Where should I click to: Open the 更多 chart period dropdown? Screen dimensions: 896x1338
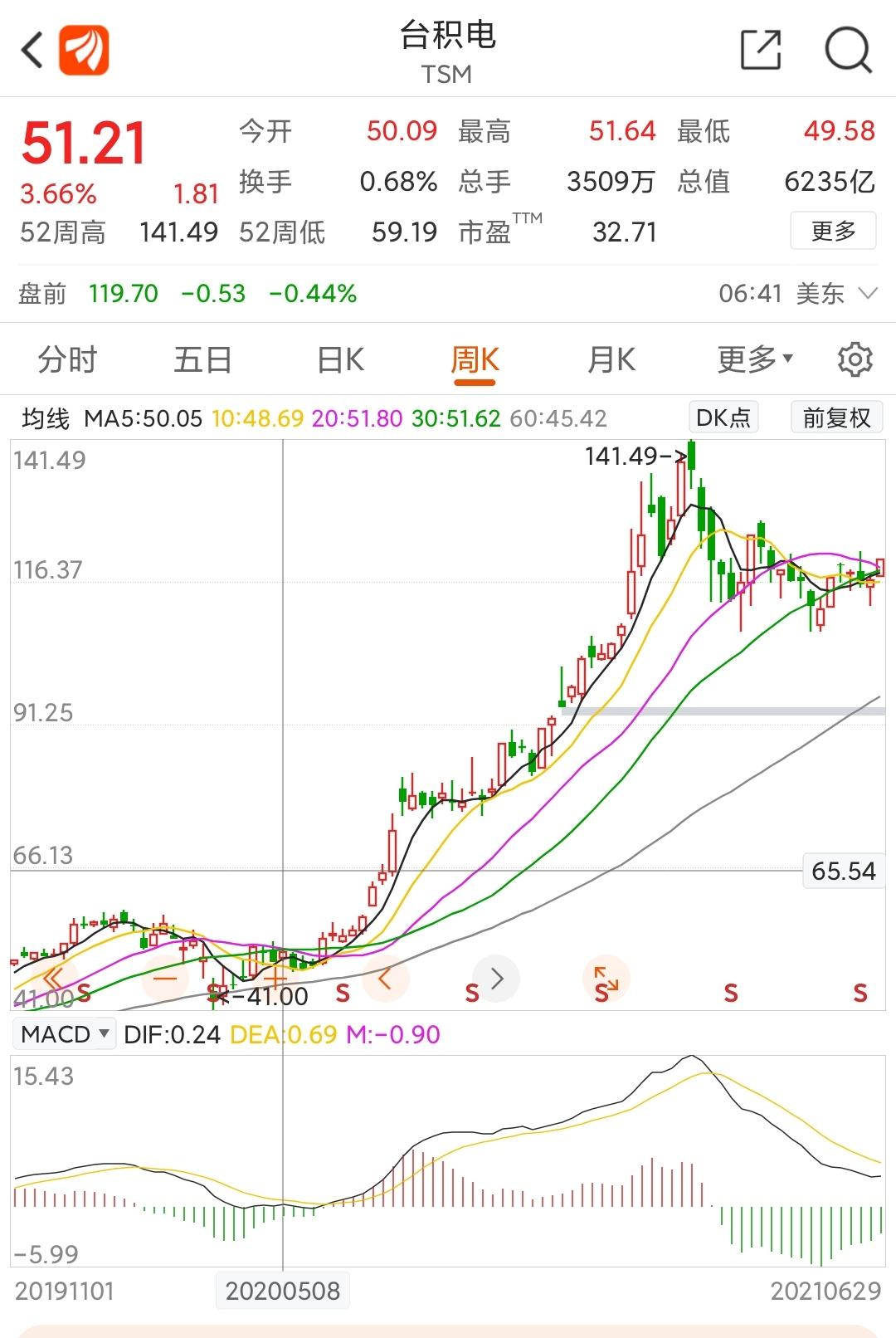[x=755, y=359]
